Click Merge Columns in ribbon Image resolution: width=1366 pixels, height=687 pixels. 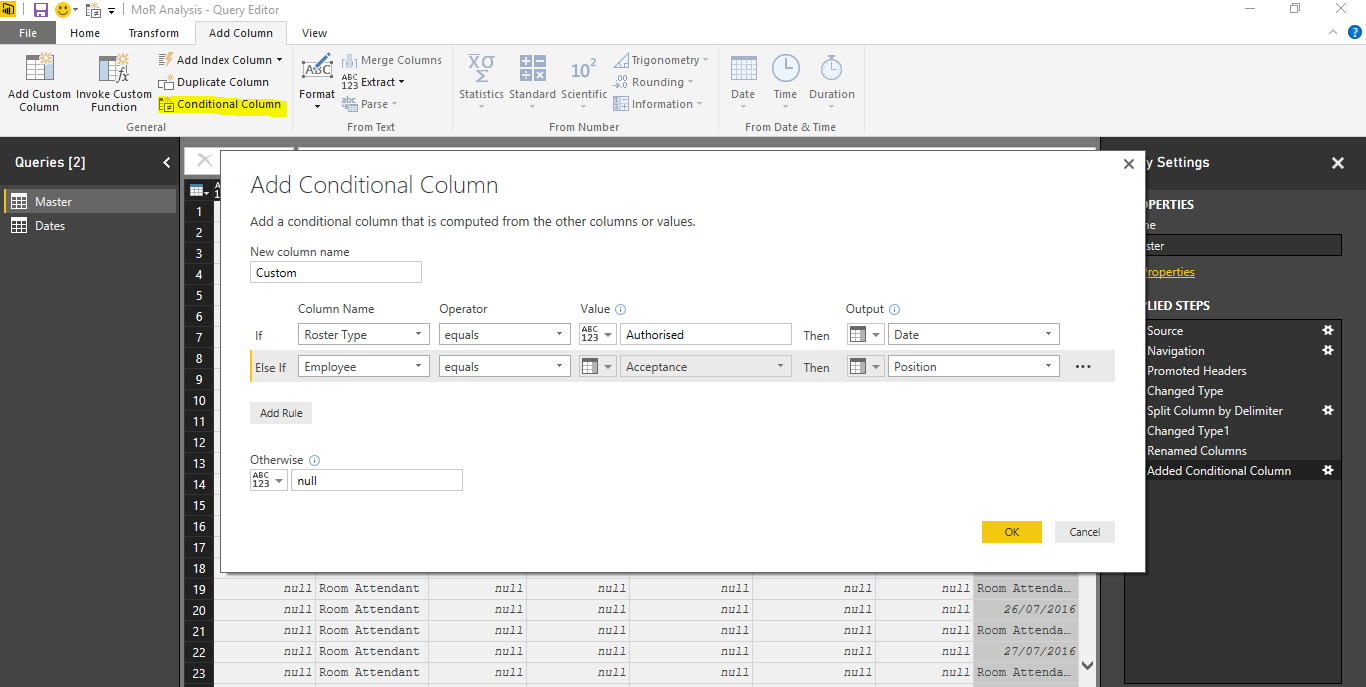click(391, 60)
